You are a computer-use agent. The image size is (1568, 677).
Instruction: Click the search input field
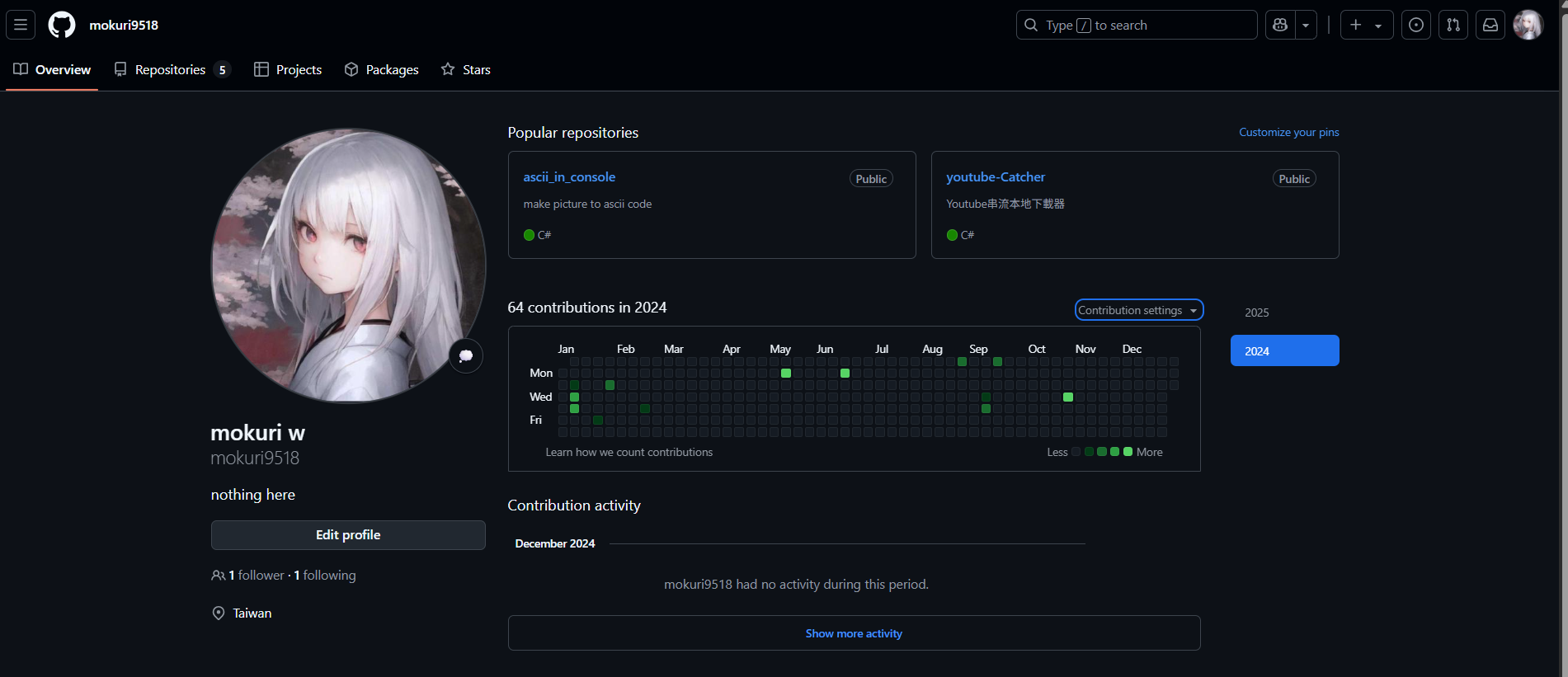[x=1136, y=25]
